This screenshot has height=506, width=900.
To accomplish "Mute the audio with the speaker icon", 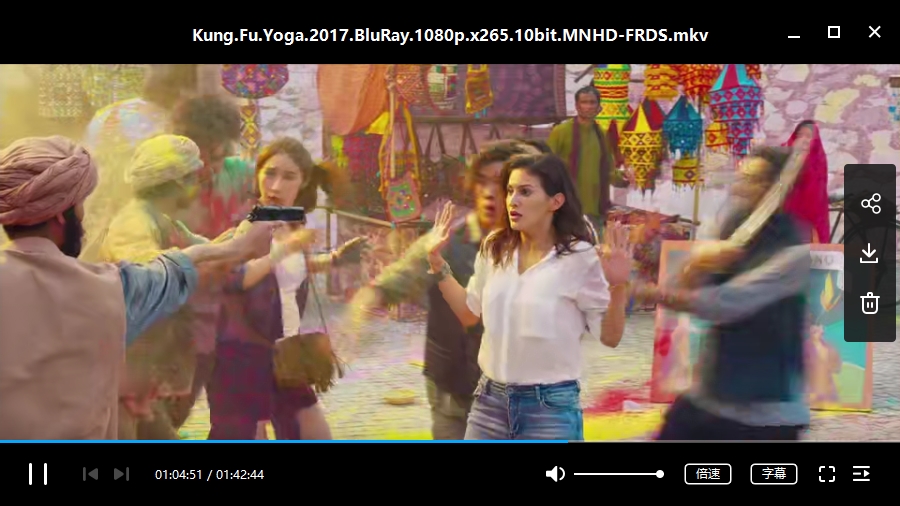I will [x=555, y=474].
